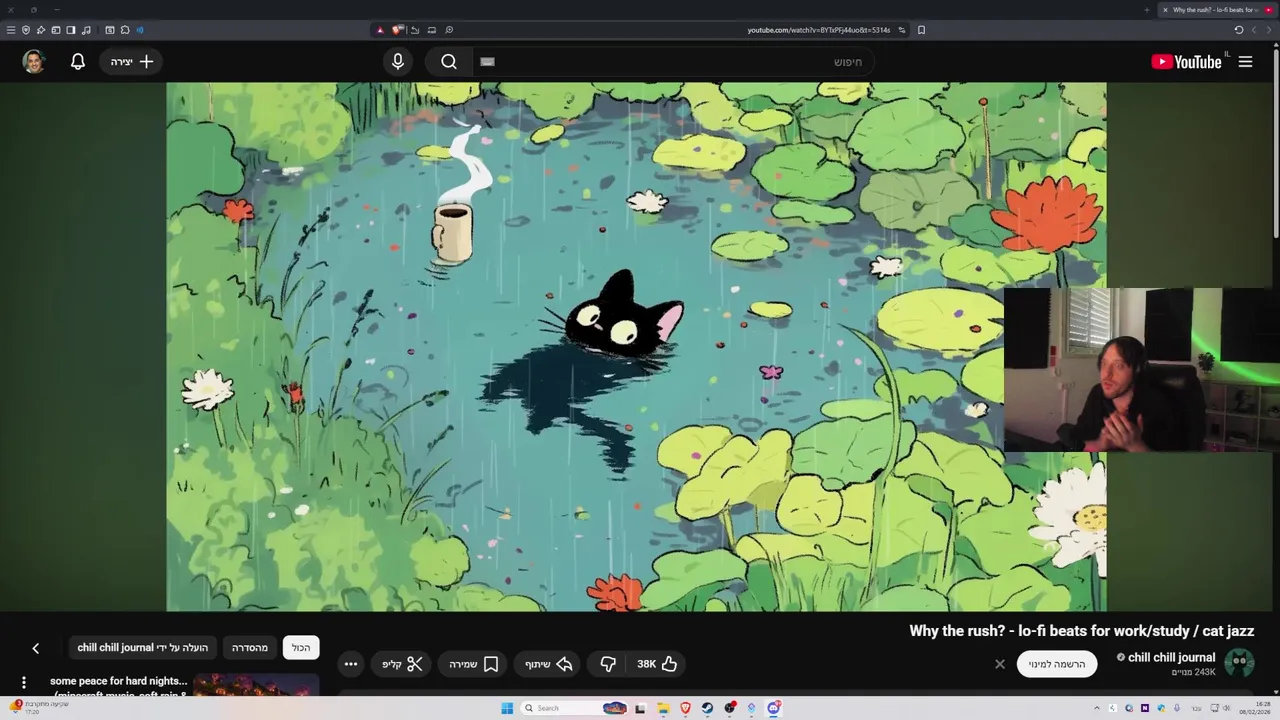The image size is (1280, 720).
Task: Dismiss membership button with X
Action: [999, 664]
